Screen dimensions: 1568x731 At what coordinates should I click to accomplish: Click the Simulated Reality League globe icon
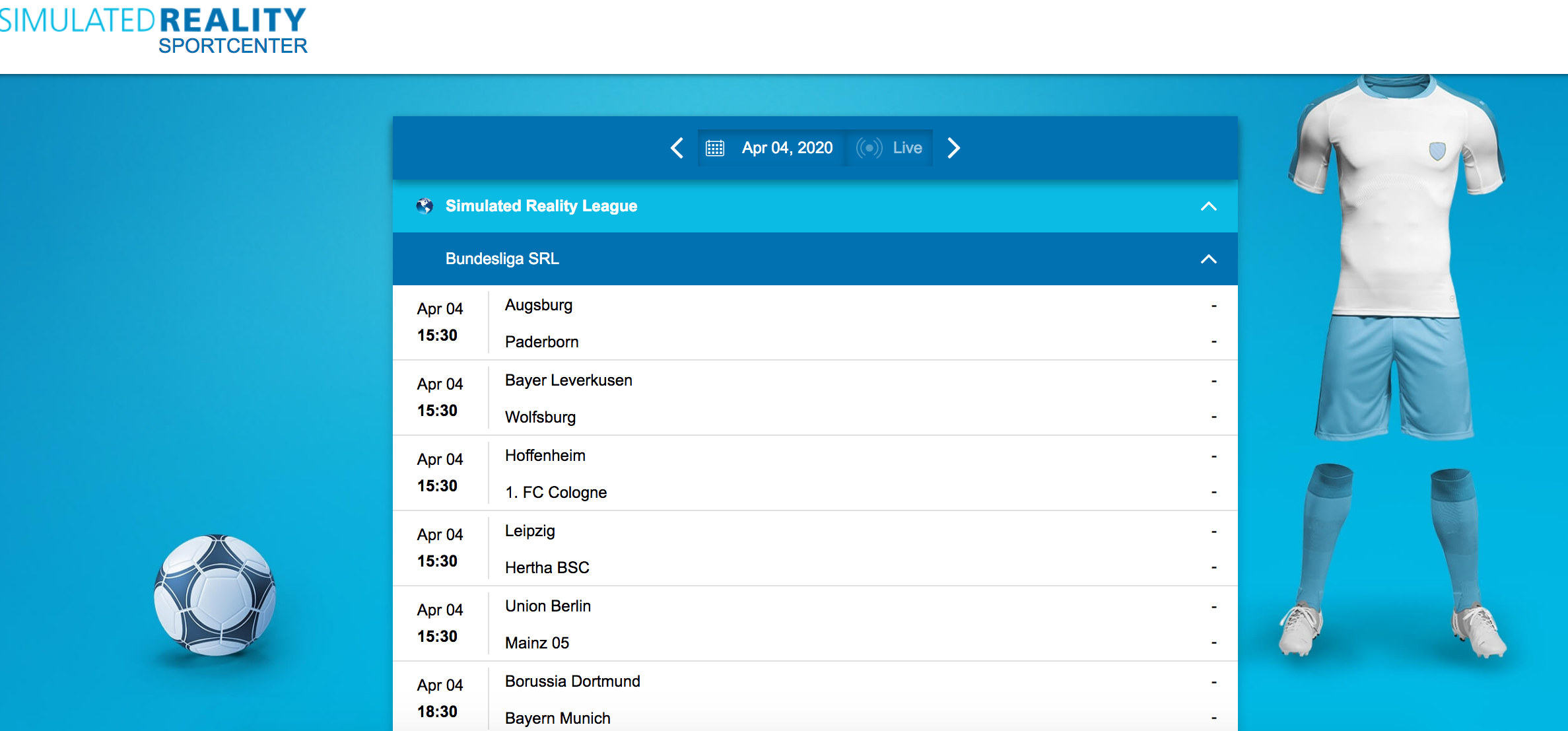[x=425, y=206]
